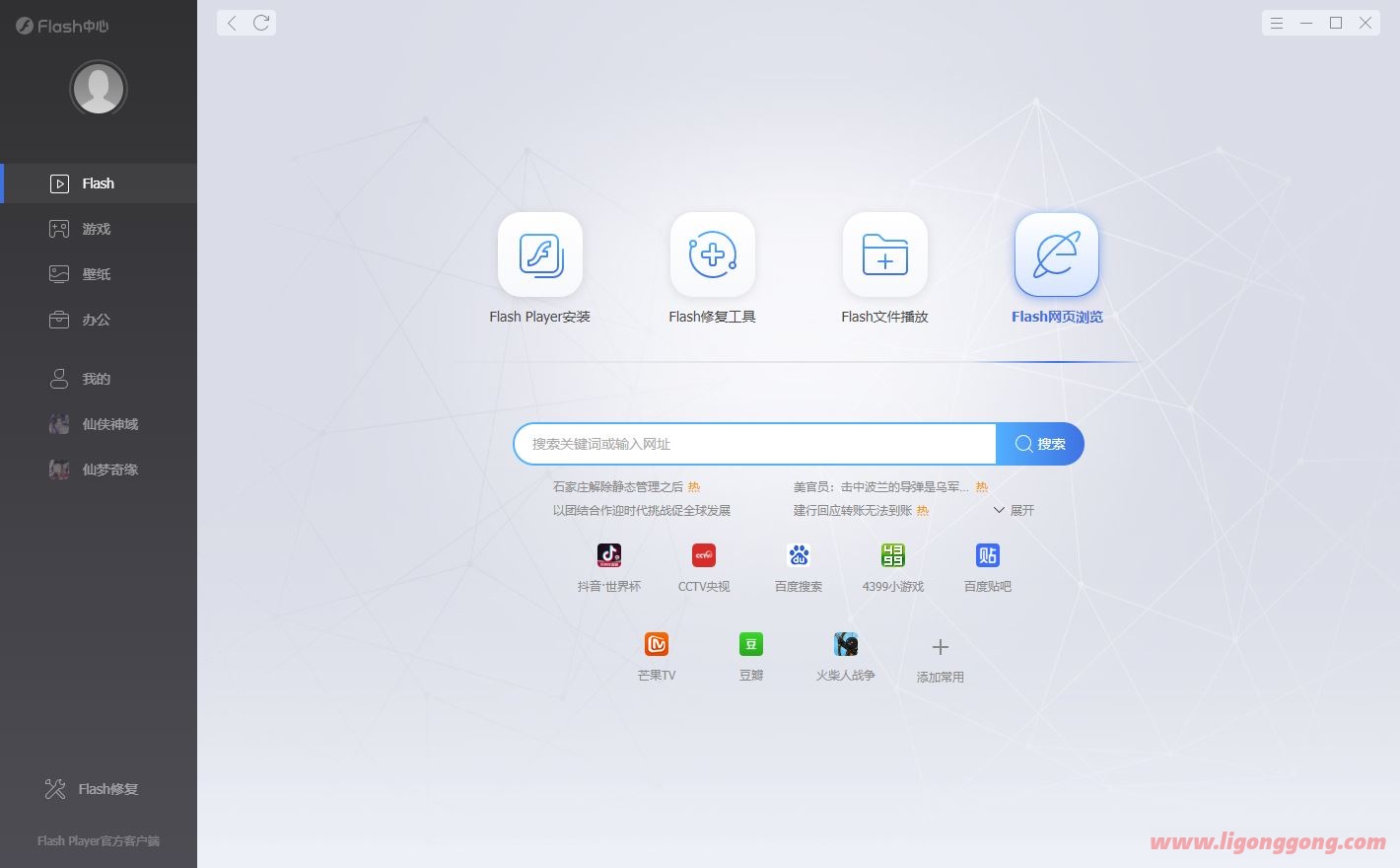Select the Flash网页浏览 browser icon
The width and height of the screenshot is (1400, 868).
point(1057,254)
